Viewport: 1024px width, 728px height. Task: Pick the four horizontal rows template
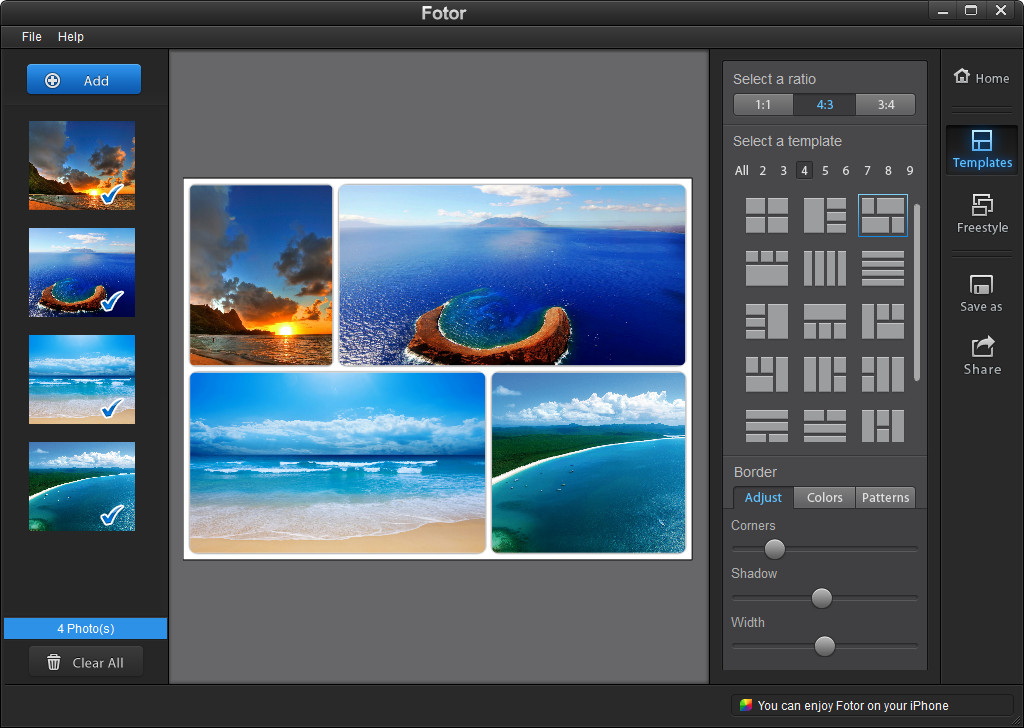click(883, 268)
